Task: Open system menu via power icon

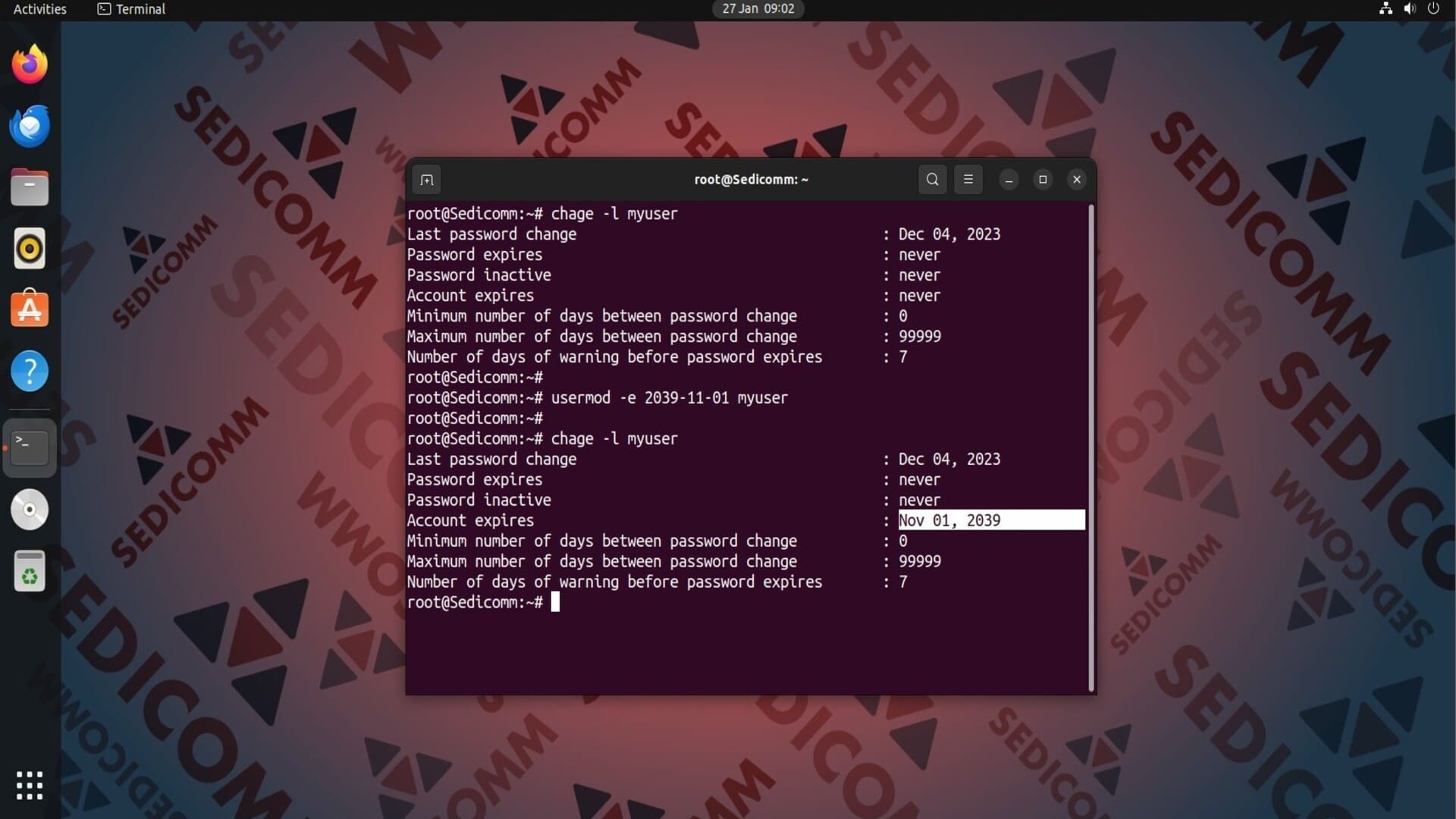Action: [1433, 9]
